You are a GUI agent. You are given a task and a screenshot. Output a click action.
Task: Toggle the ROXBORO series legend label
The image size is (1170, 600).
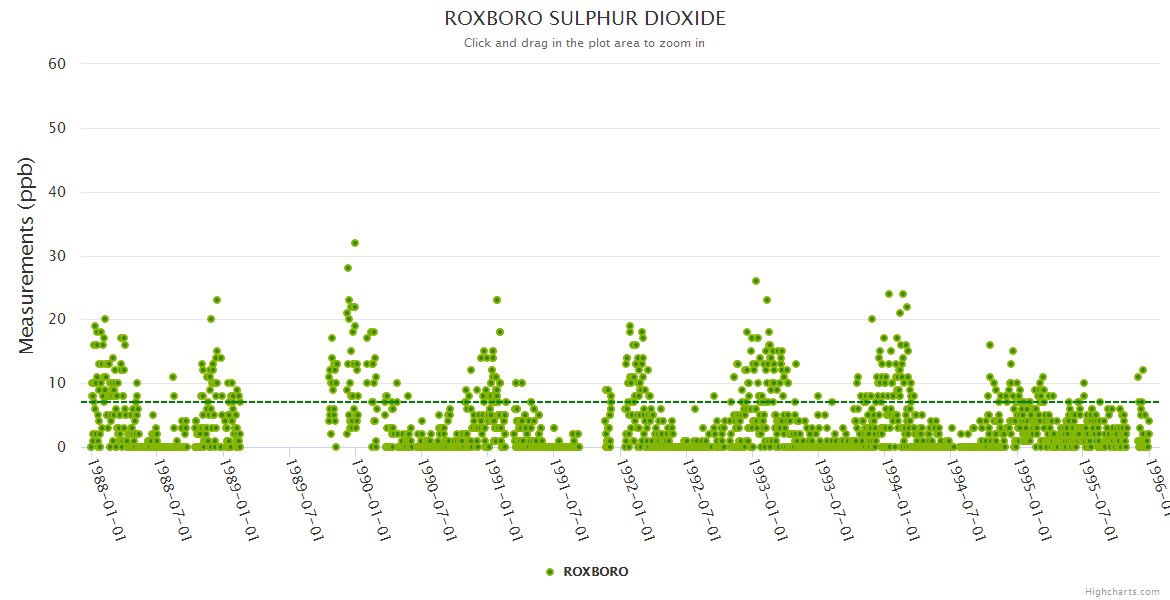pyautogui.click(x=596, y=572)
